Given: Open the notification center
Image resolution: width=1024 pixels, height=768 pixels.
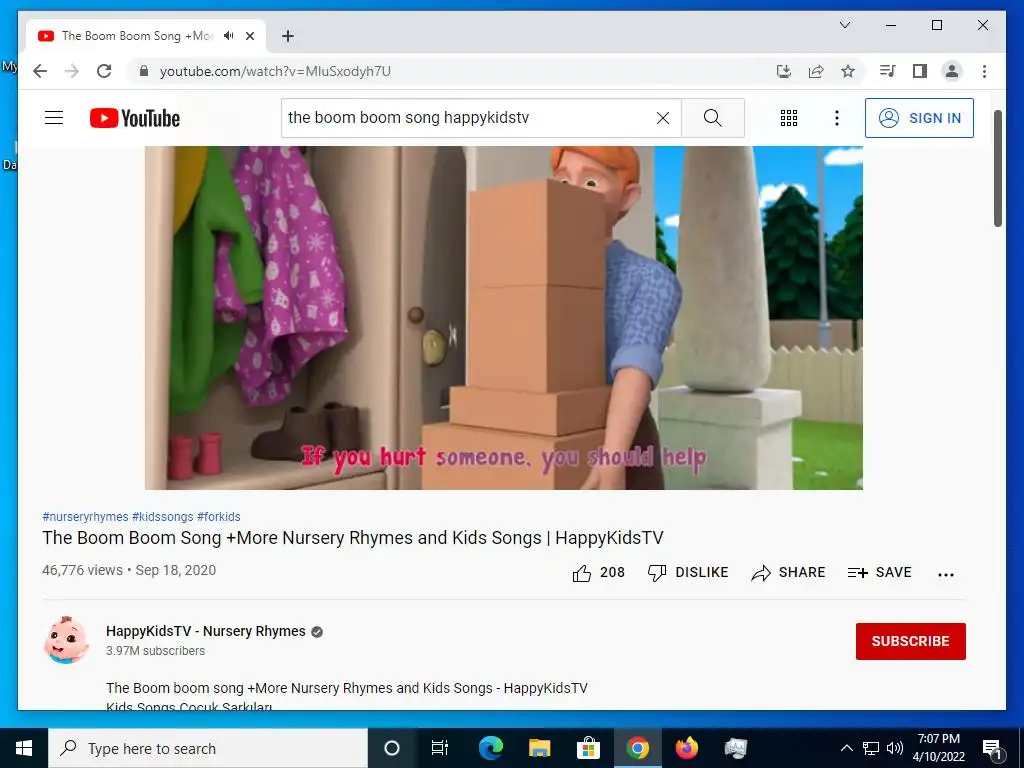Looking at the screenshot, I should coord(992,749).
